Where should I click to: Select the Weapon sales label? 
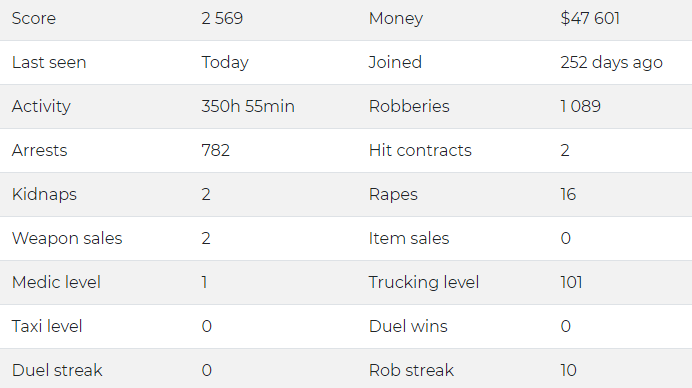point(67,238)
